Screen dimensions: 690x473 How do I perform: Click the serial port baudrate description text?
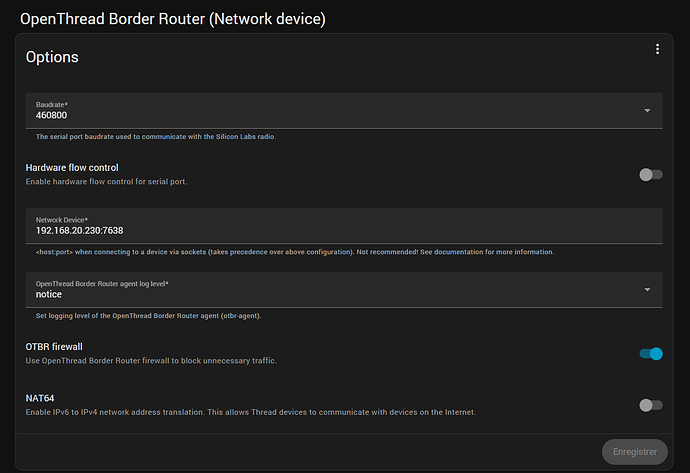(155, 137)
